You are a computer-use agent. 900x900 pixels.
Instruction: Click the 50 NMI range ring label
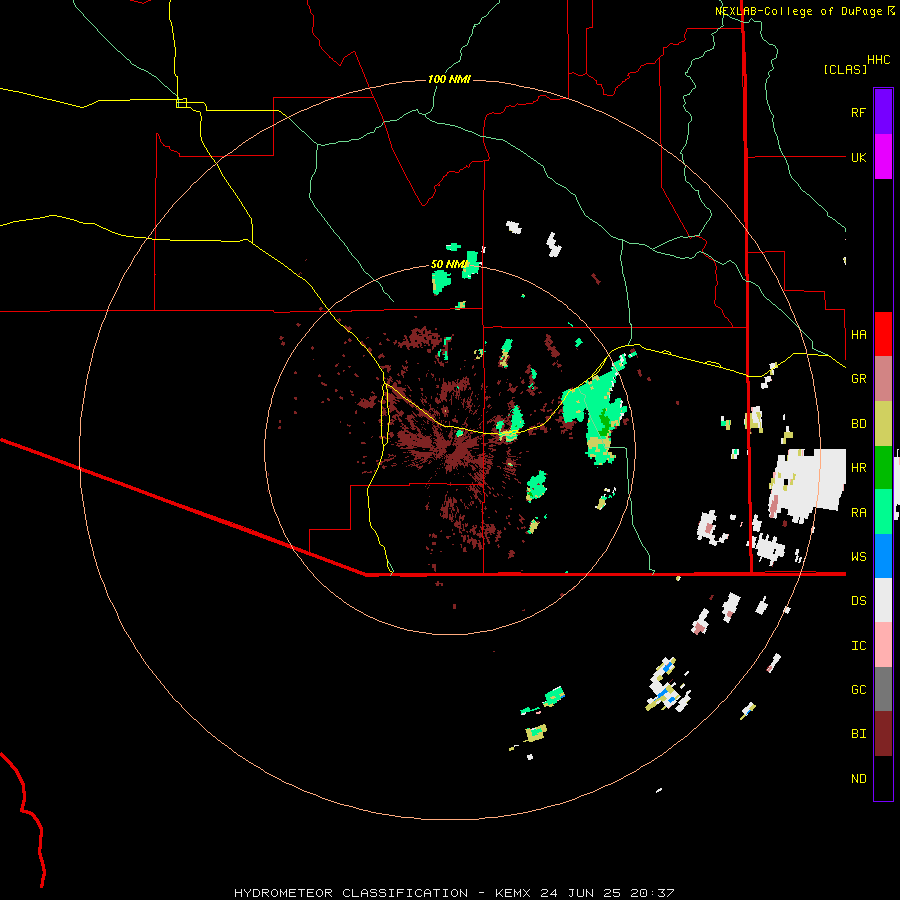click(x=449, y=264)
